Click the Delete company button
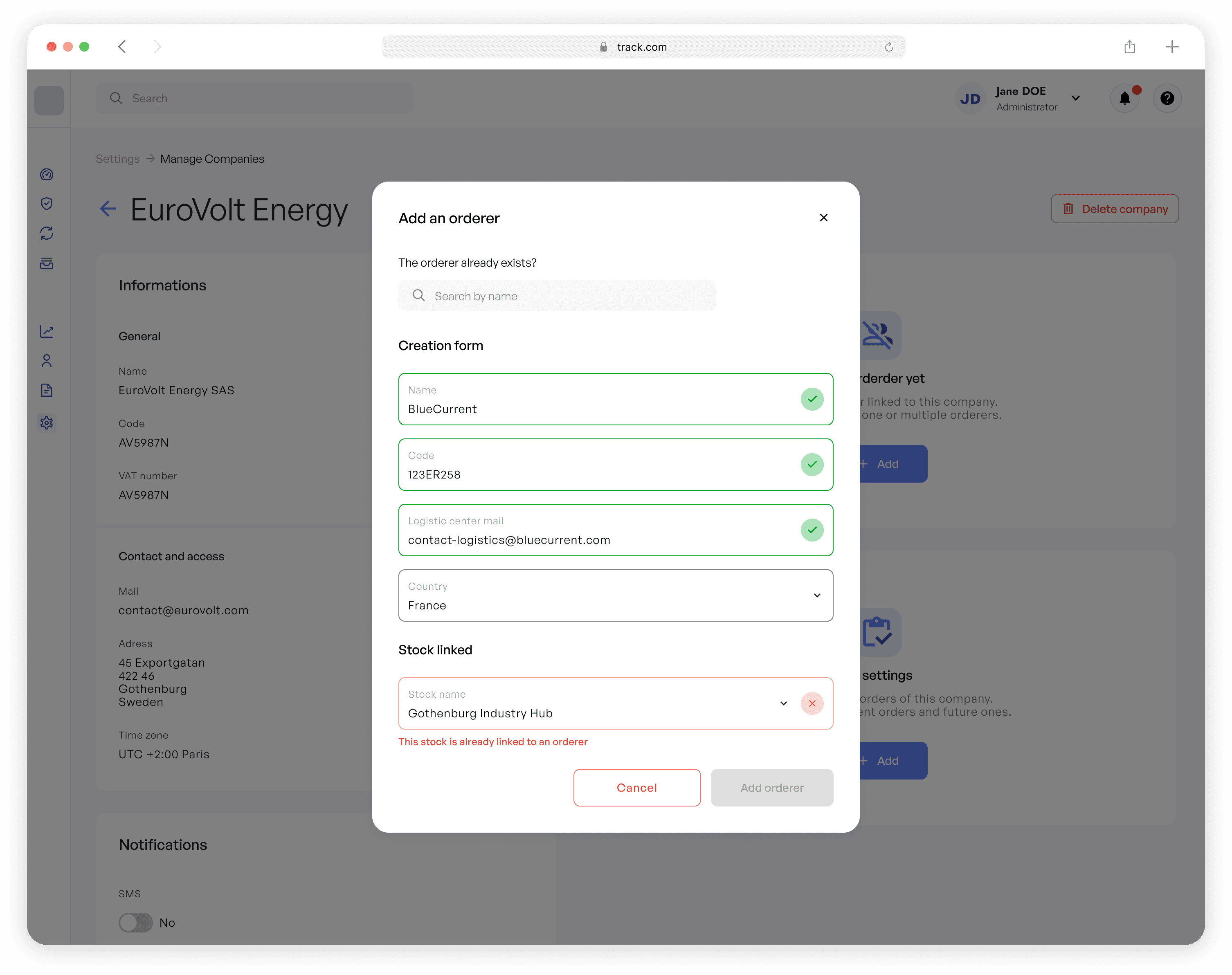Screen dimensions: 1232x975 tap(1114, 209)
